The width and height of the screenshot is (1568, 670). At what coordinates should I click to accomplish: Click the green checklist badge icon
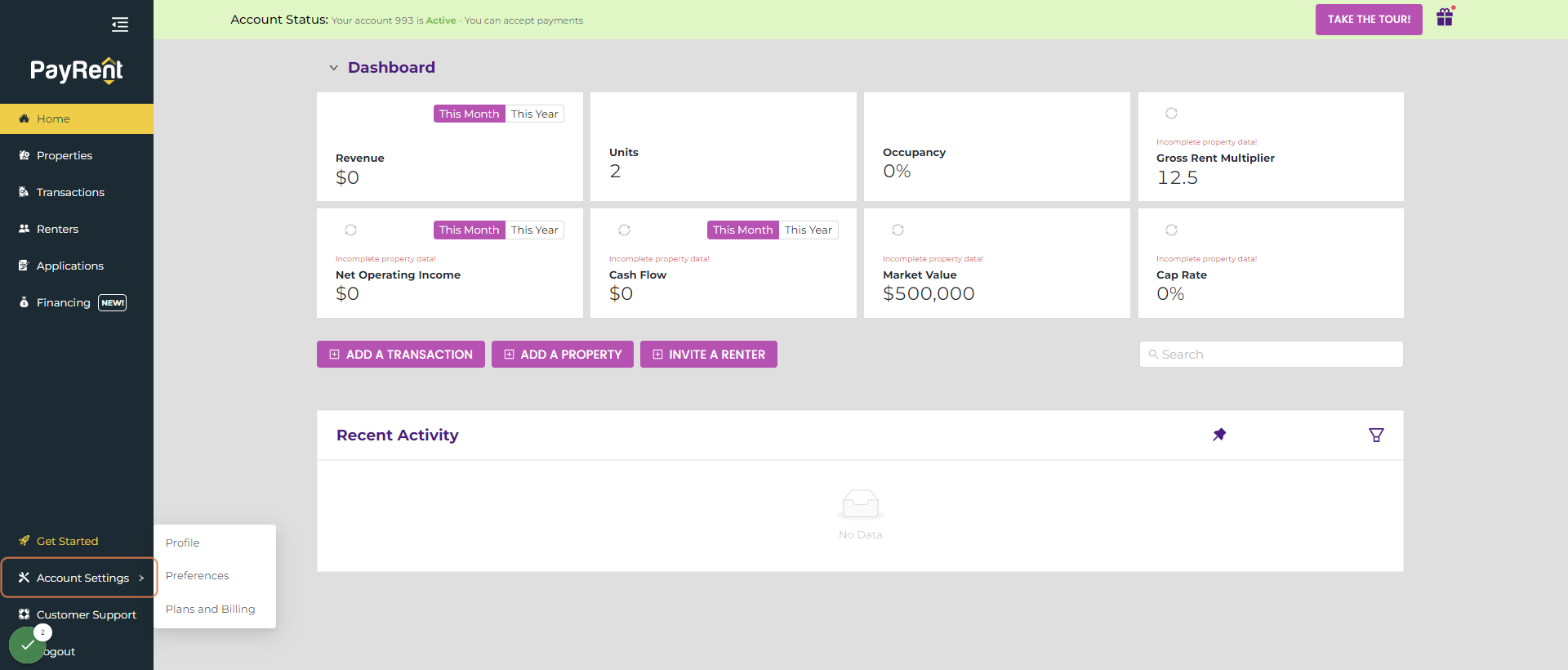[x=28, y=645]
